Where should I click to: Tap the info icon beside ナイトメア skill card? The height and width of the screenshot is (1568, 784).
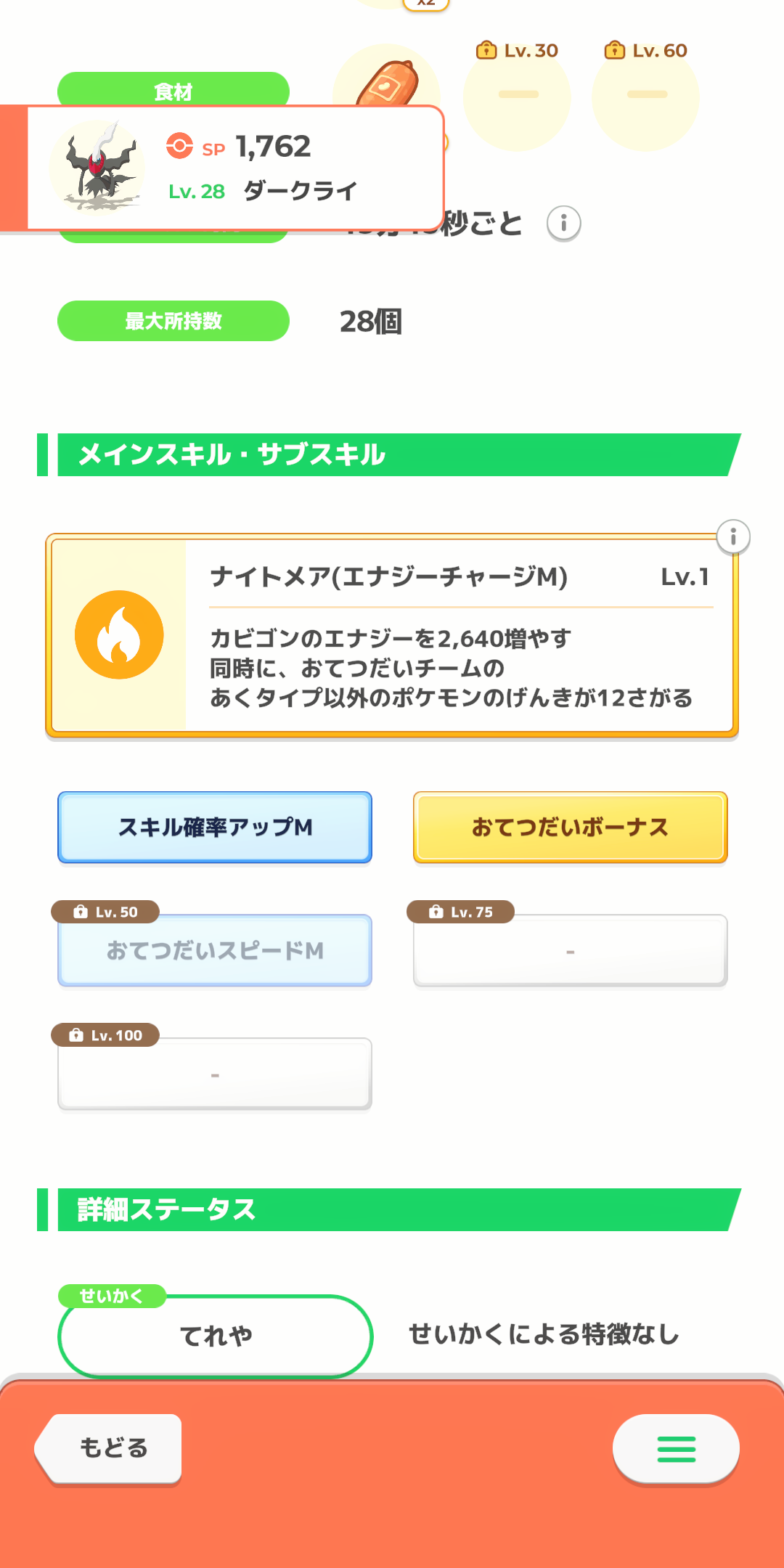coord(733,537)
